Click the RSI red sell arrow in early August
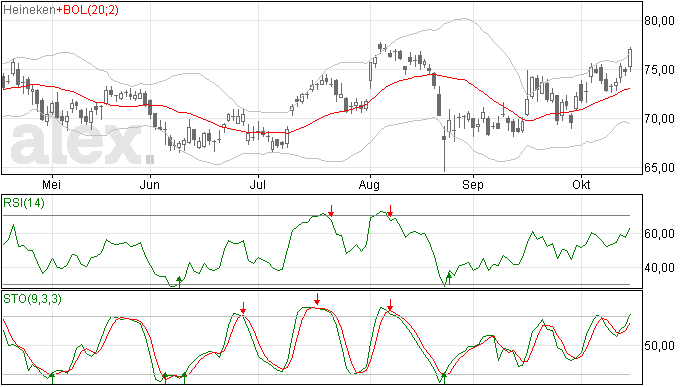 click(x=390, y=211)
